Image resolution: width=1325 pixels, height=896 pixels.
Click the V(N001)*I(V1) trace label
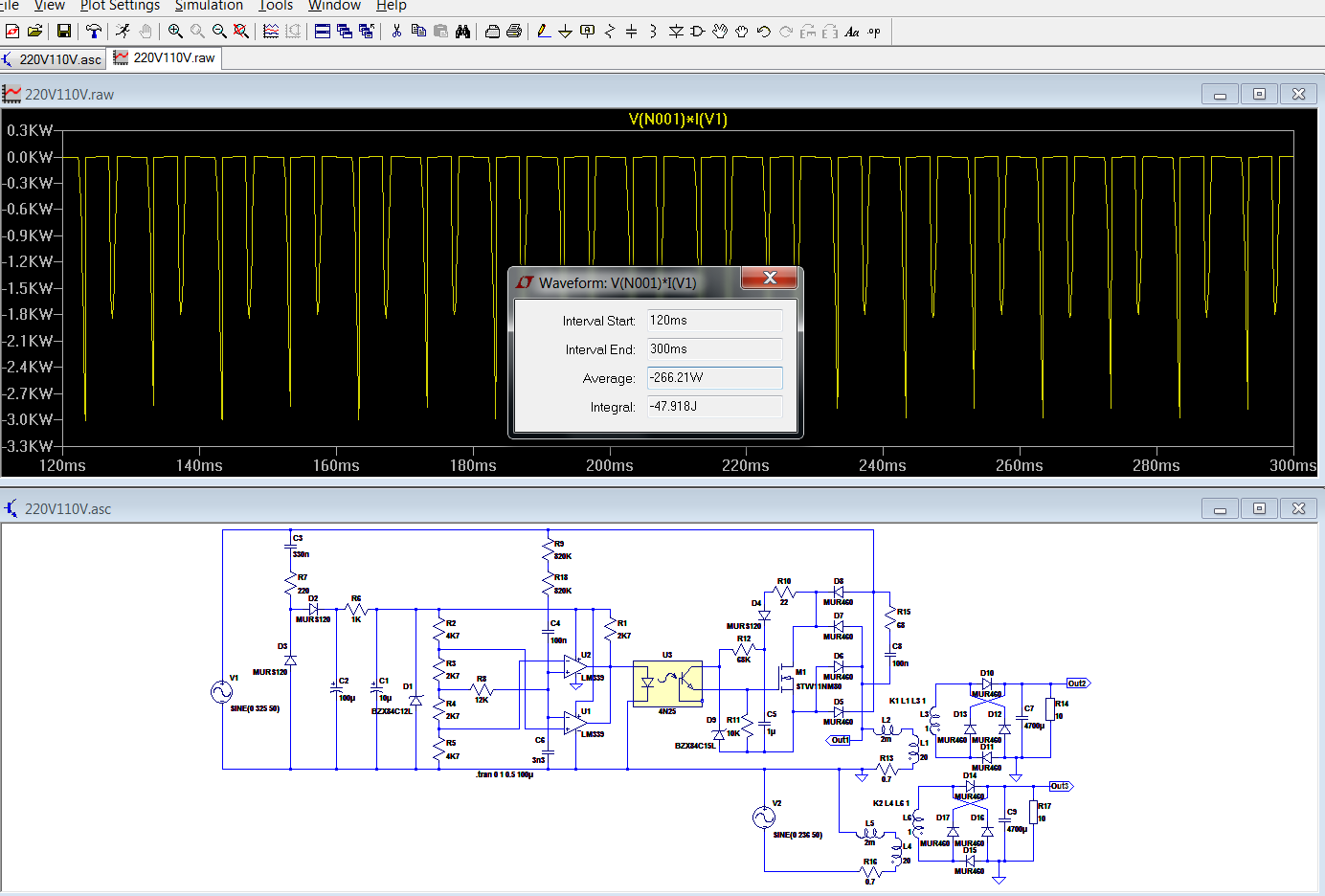678,120
